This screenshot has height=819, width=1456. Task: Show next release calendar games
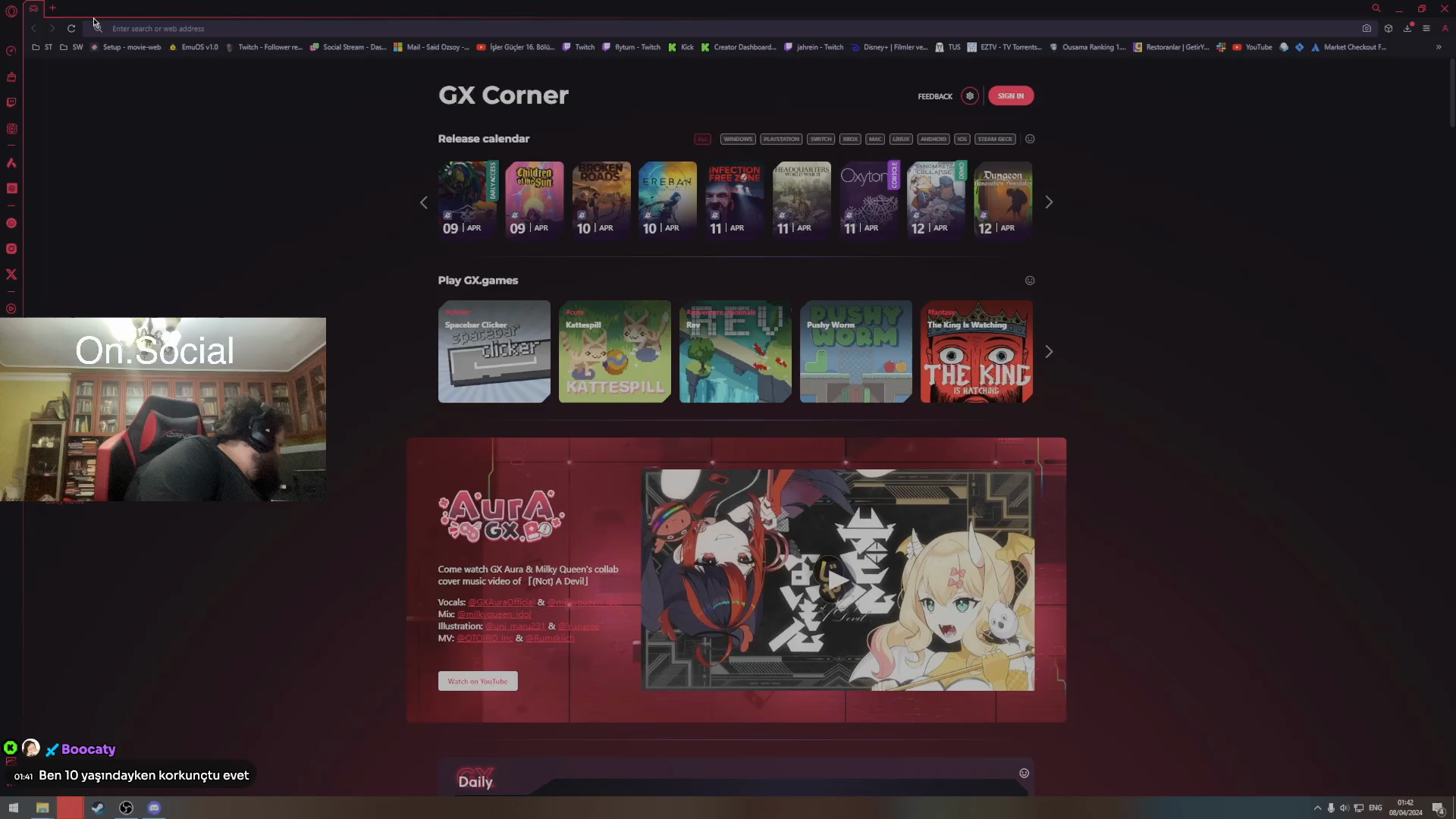click(1049, 202)
